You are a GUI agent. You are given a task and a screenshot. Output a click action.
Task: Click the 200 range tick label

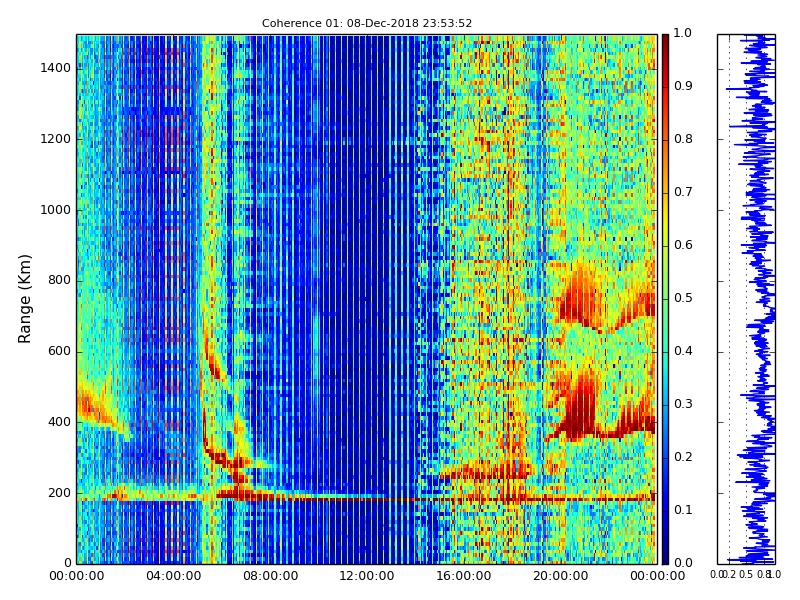[x=60, y=493]
